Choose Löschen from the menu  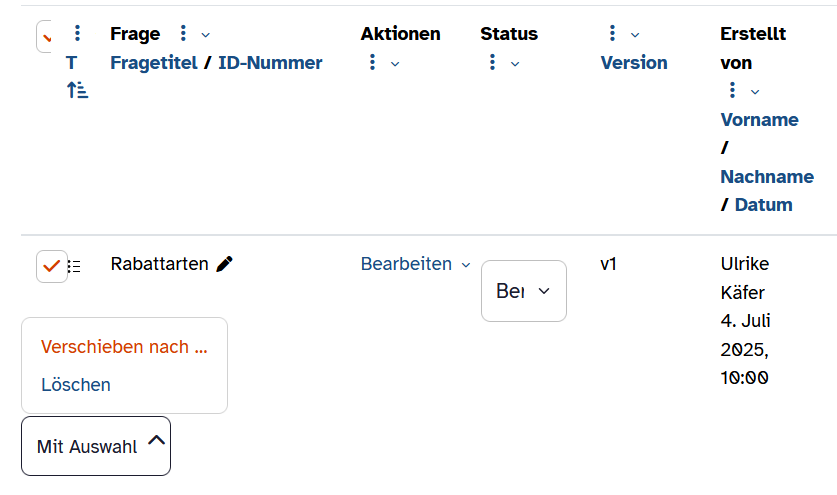76,384
